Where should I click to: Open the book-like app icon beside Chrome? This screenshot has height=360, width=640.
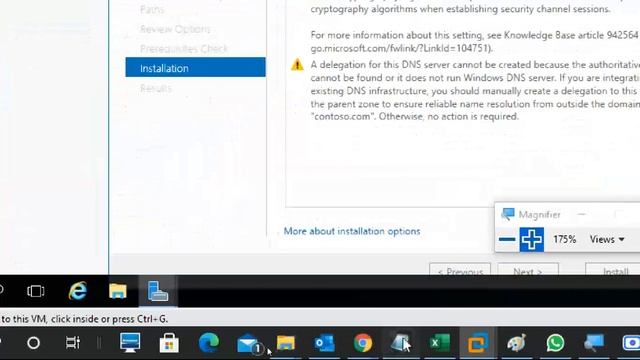(x=401, y=343)
